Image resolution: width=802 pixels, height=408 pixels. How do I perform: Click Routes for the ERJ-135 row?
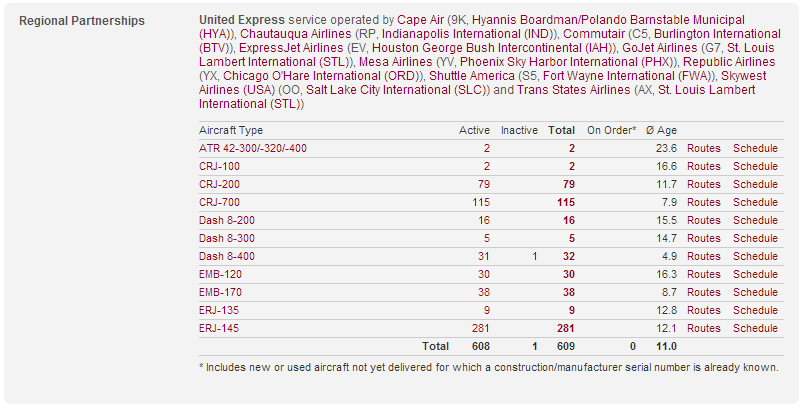click(x=703, y=310)
